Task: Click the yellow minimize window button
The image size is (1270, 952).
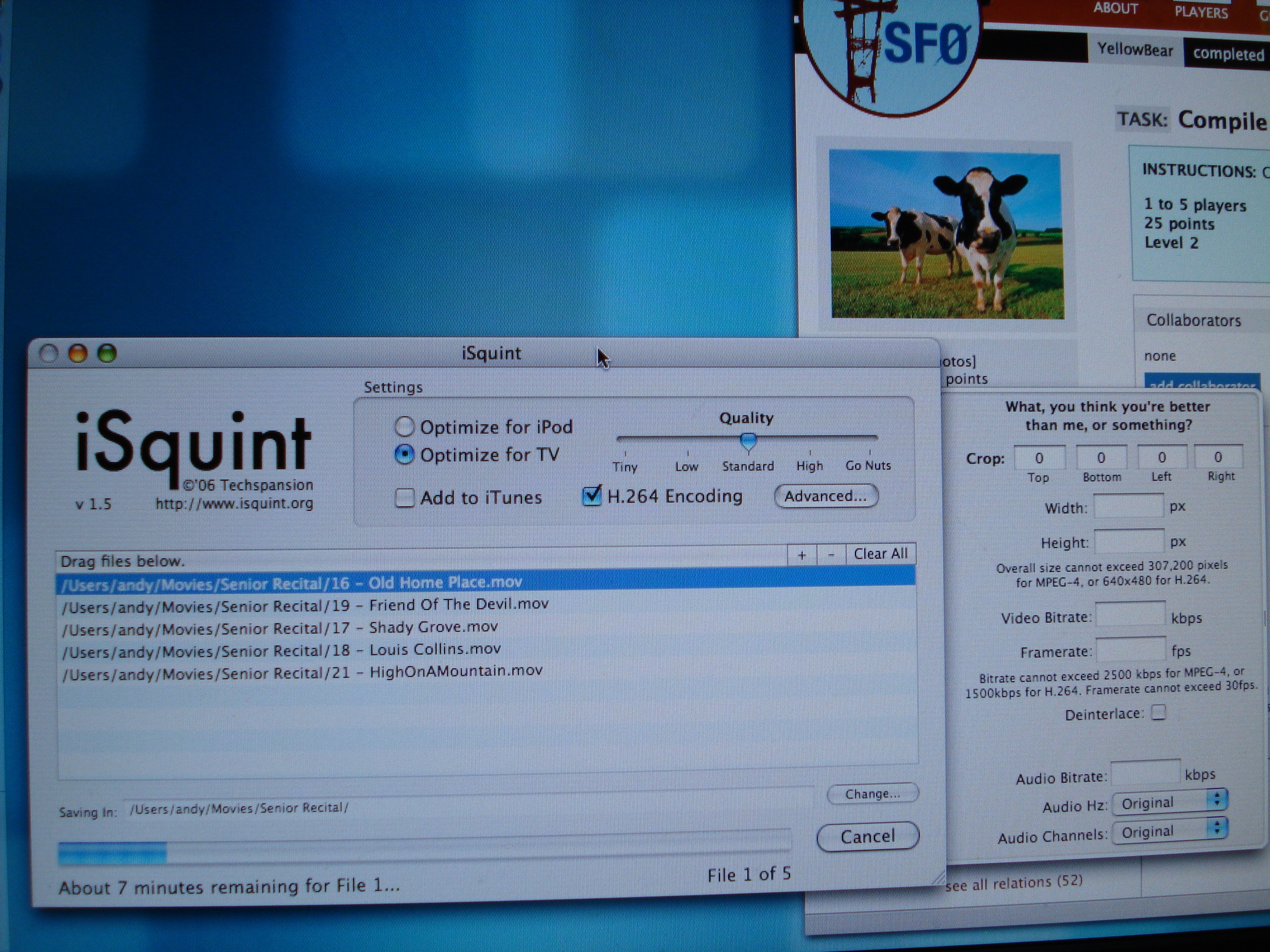Action: tap(78, 354)
